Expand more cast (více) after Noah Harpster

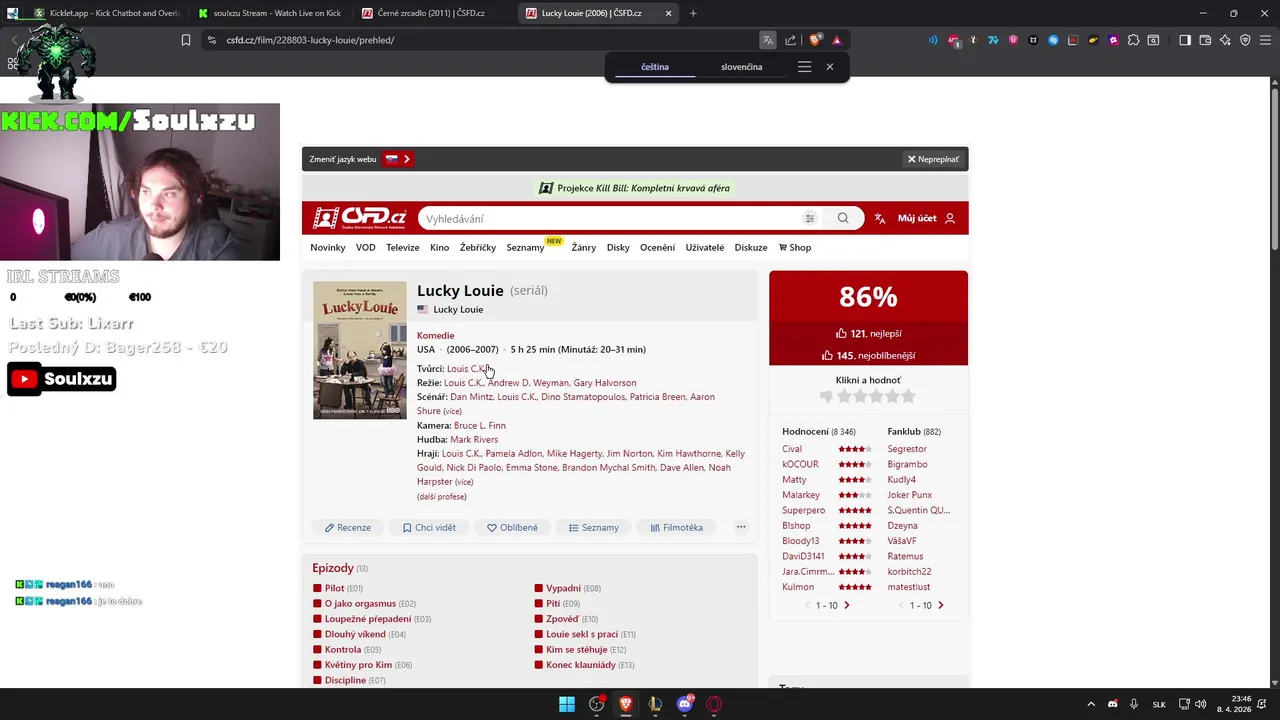(x=464, y=482)
